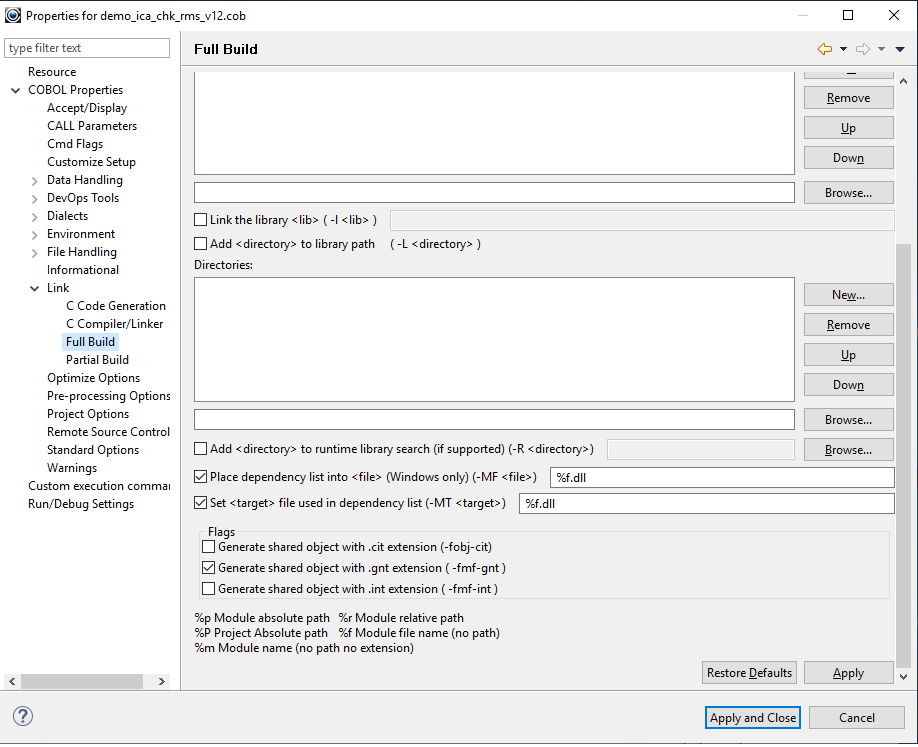The image size is (918, 747).
Task: Click the 'type filter text' field
Action: 87,48
